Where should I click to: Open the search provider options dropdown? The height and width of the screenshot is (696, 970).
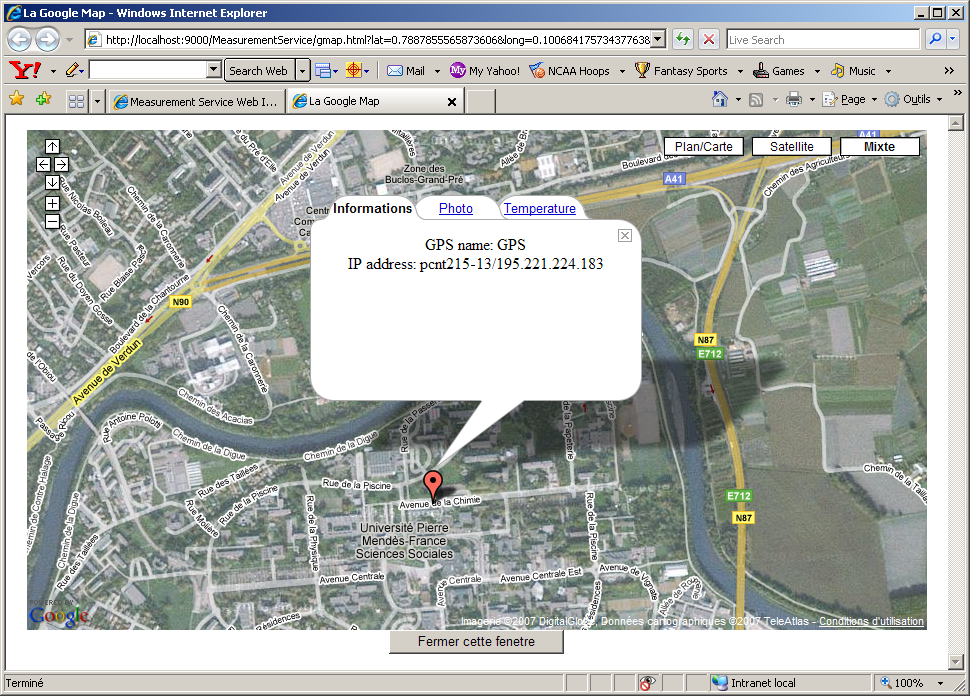coord(953,39)
